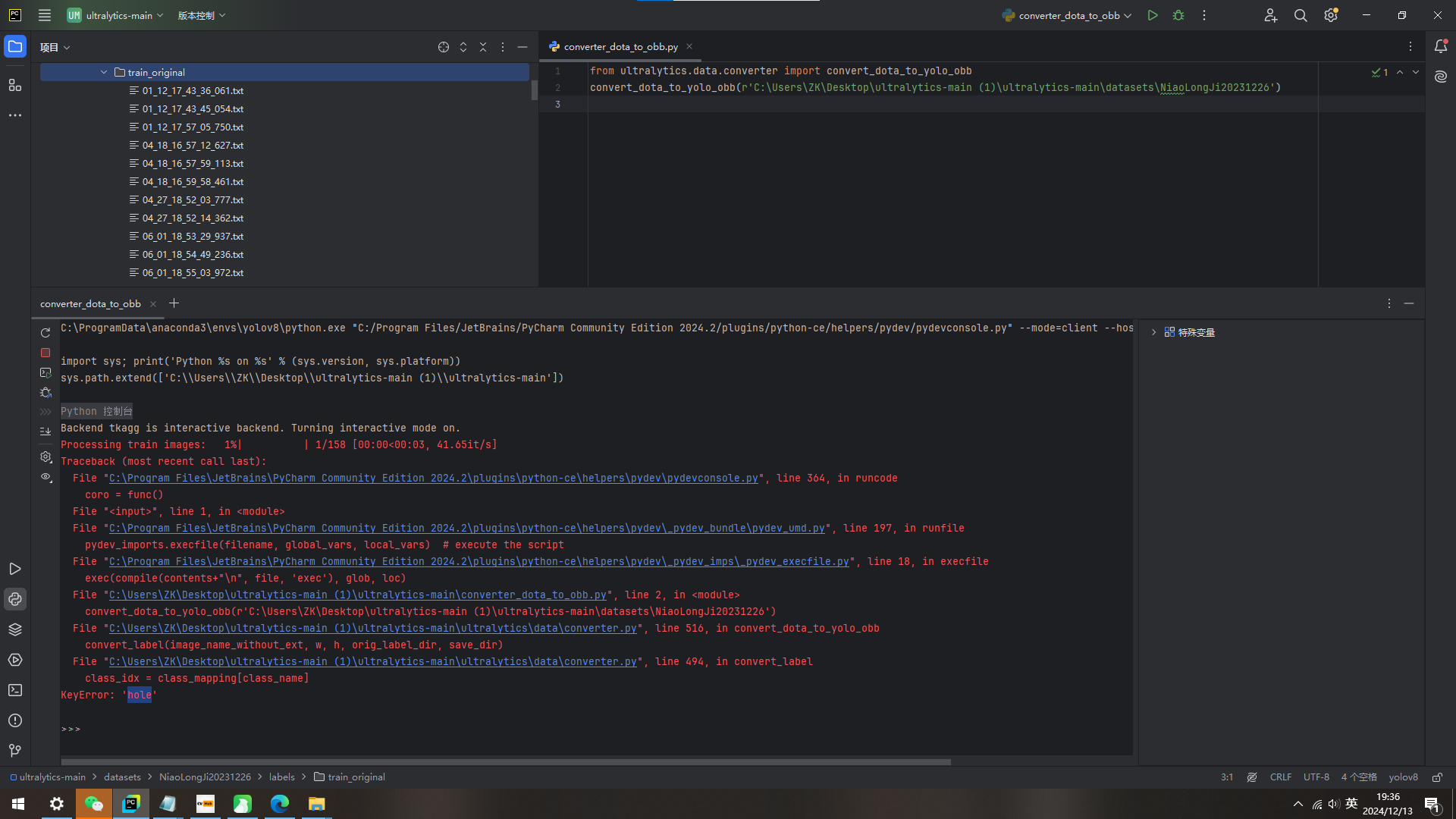Click the console horizontal scrollbar
The height and width of the screenshot is (819, 1456).
[x=505, y=761]
